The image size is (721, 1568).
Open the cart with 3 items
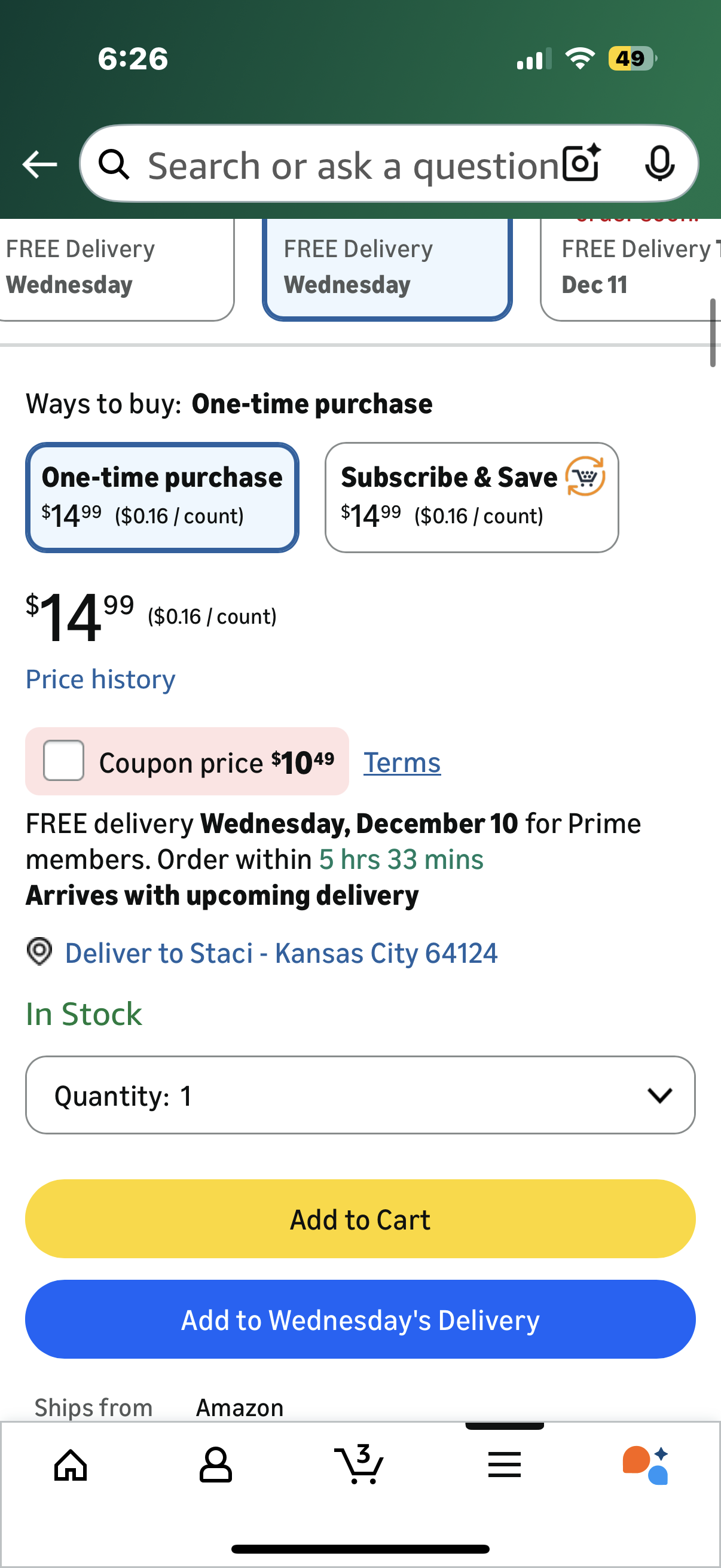(x=359, y=1465)
